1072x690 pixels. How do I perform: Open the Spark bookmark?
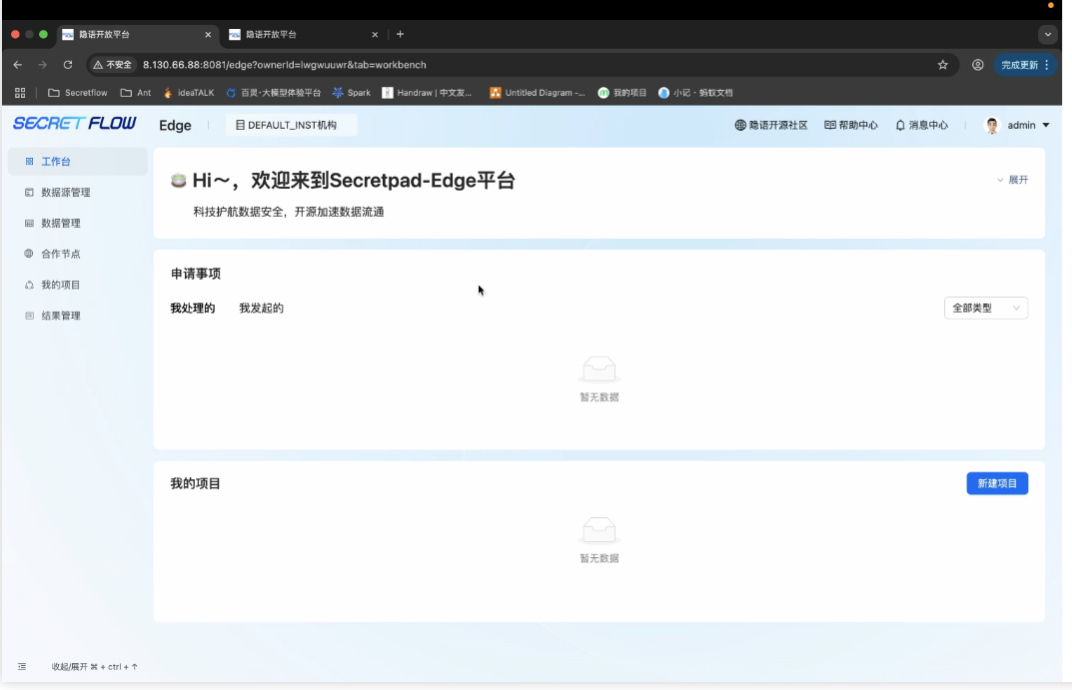351,93
